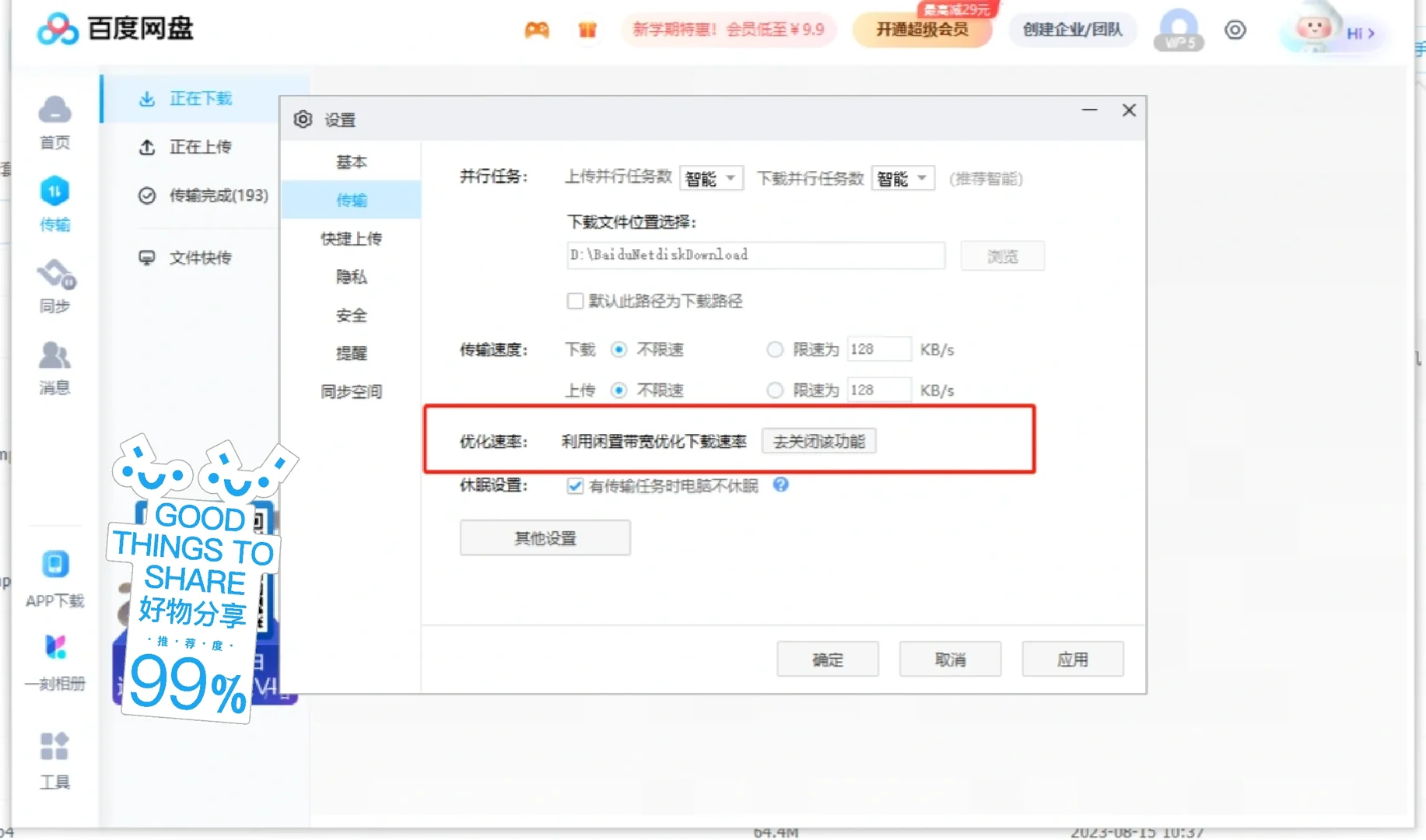Open the download parallel tasks 智能 dropdown

(902, 178)
